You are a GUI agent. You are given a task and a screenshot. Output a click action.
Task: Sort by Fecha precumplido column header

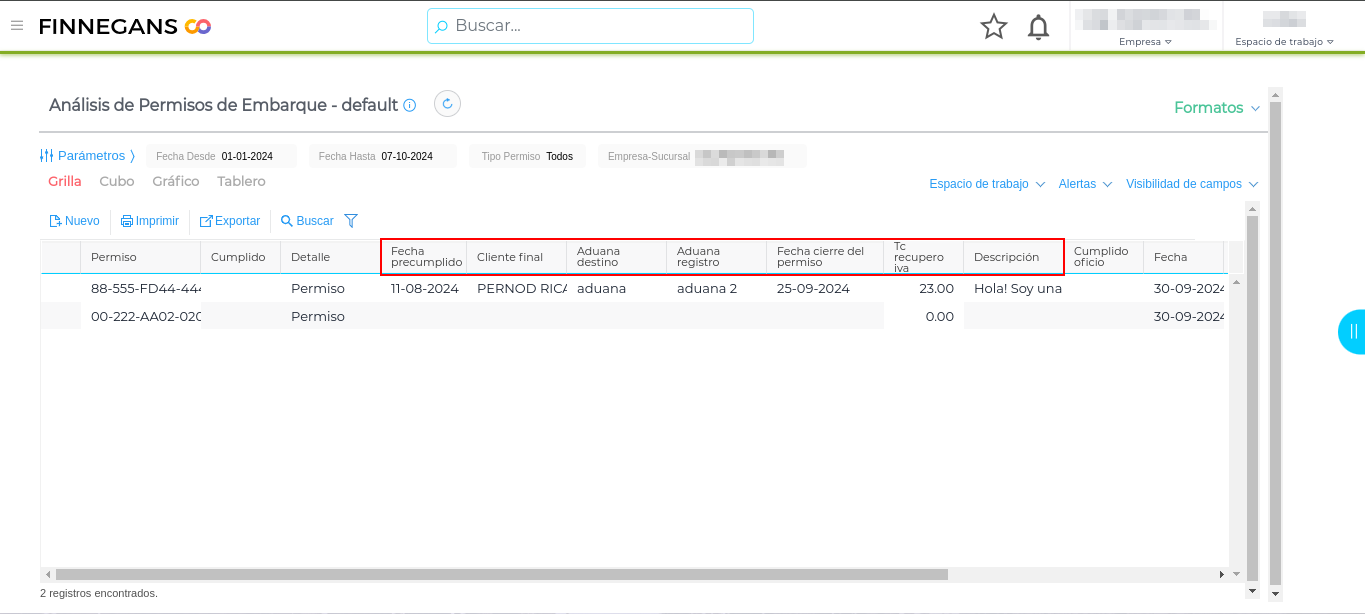(x=424, y=257)
